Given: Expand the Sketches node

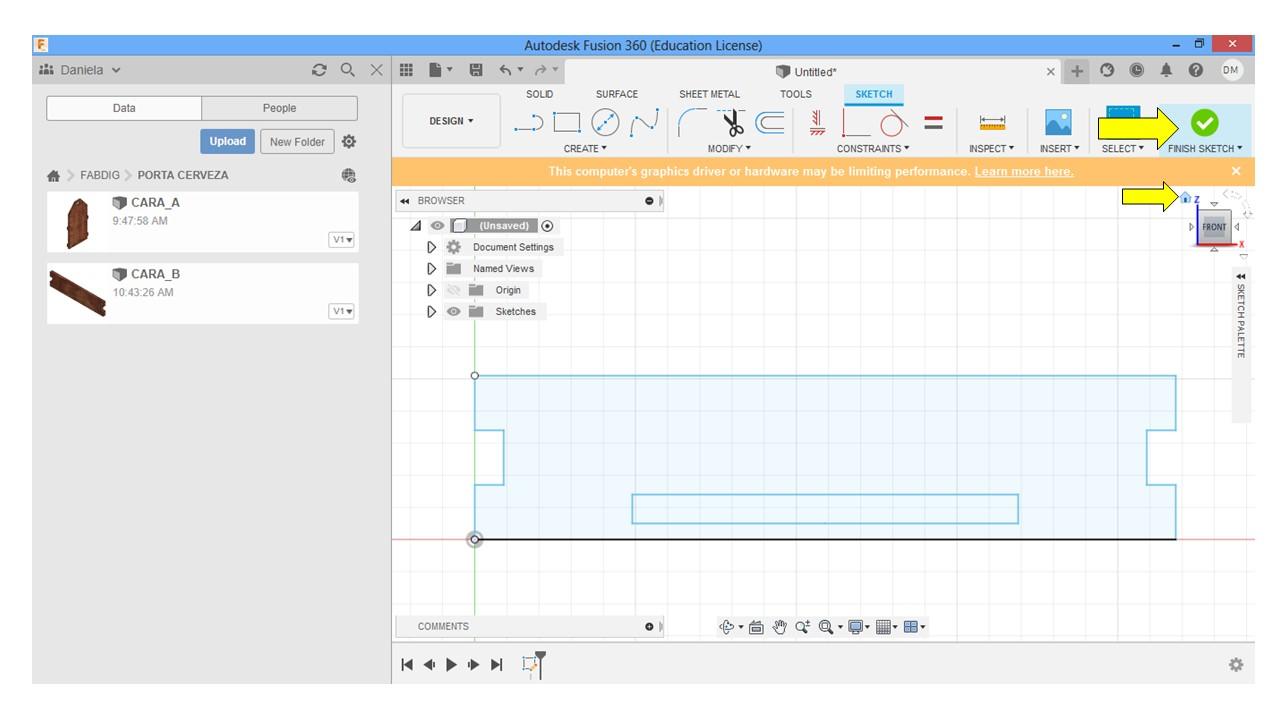Looking at the screenshot, I should 432,312.
